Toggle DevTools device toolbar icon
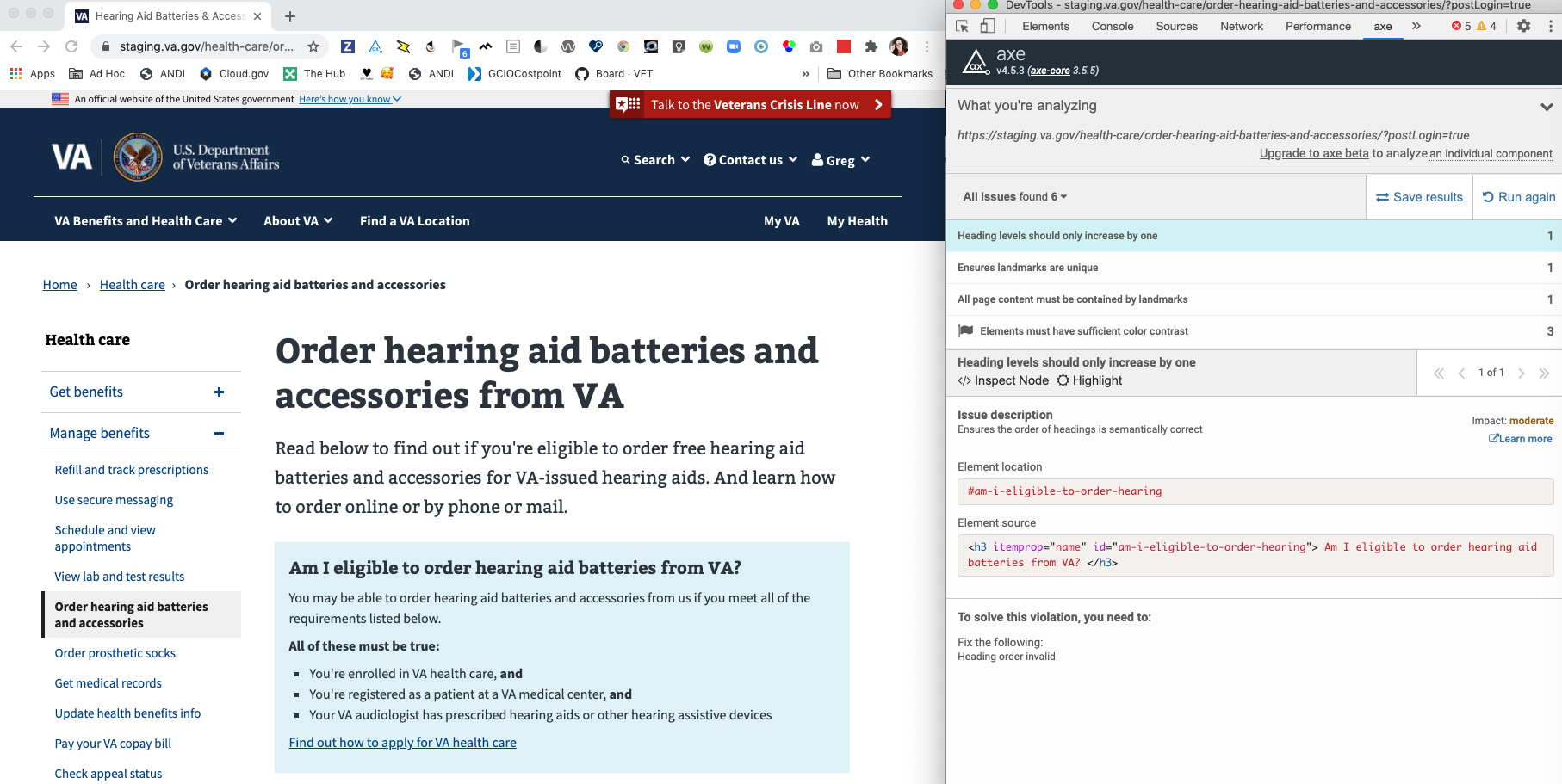The width and height of the screenshot is (1562, 784). 988,26
